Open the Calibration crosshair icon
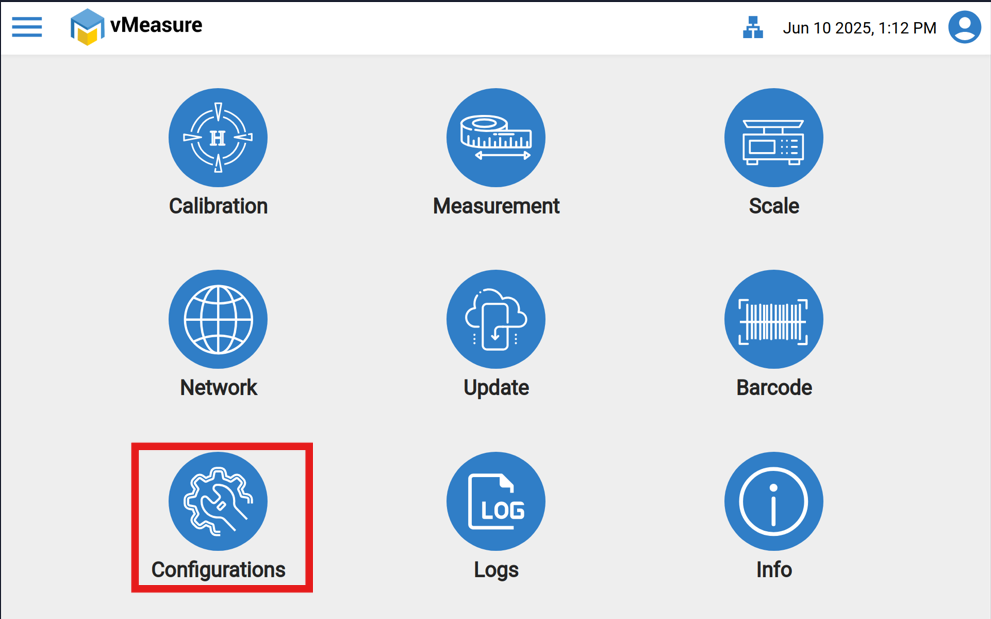 pyautogui.click(x=218, y=138)
